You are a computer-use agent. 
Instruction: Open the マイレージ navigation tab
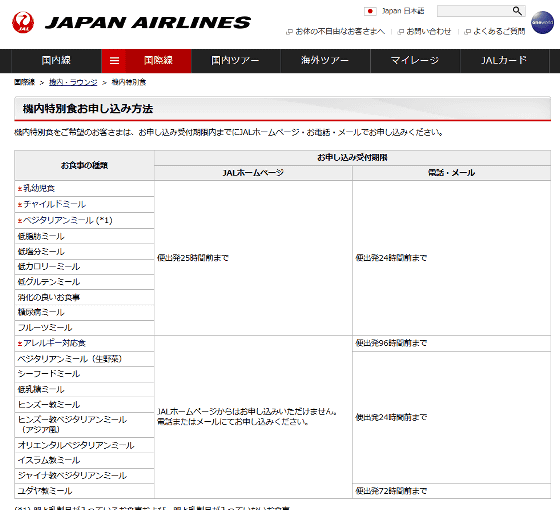click(x=415, y=61)
